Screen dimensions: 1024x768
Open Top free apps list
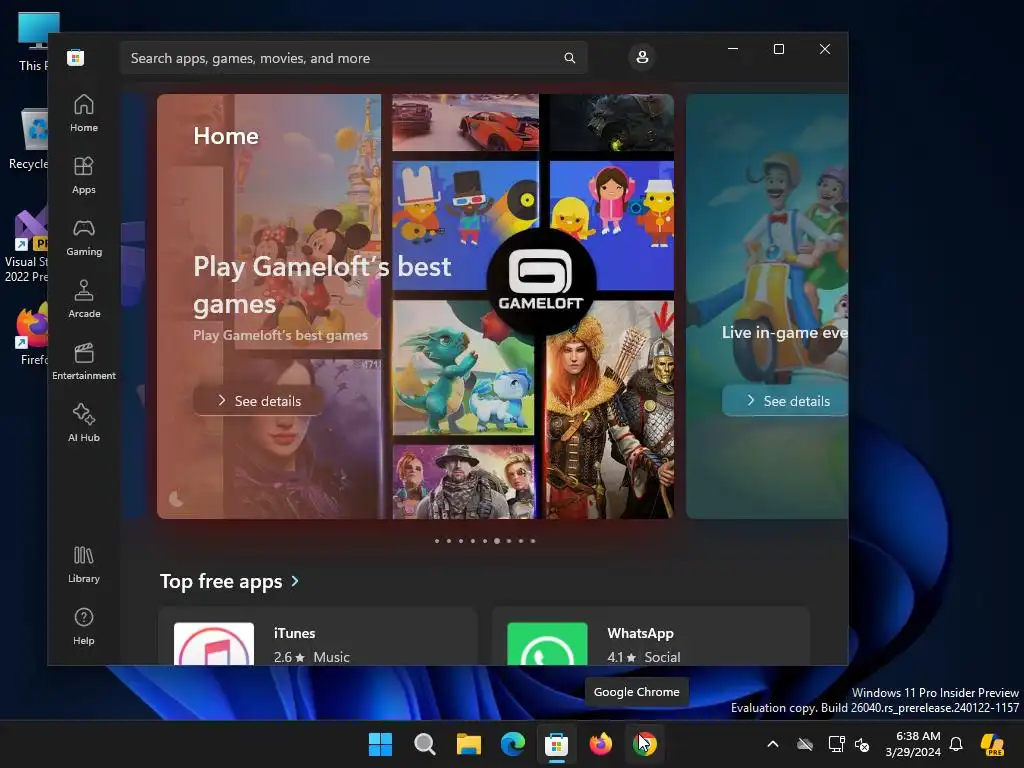[221, 581]
